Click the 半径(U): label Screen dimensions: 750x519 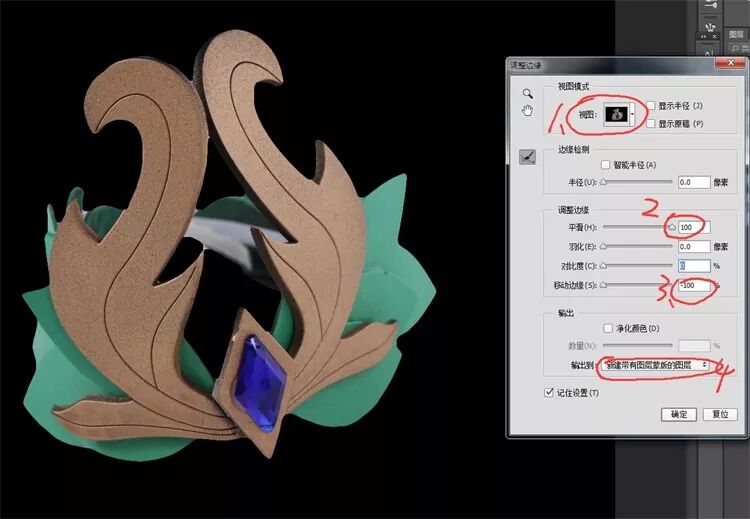click(x=583, y=182)
